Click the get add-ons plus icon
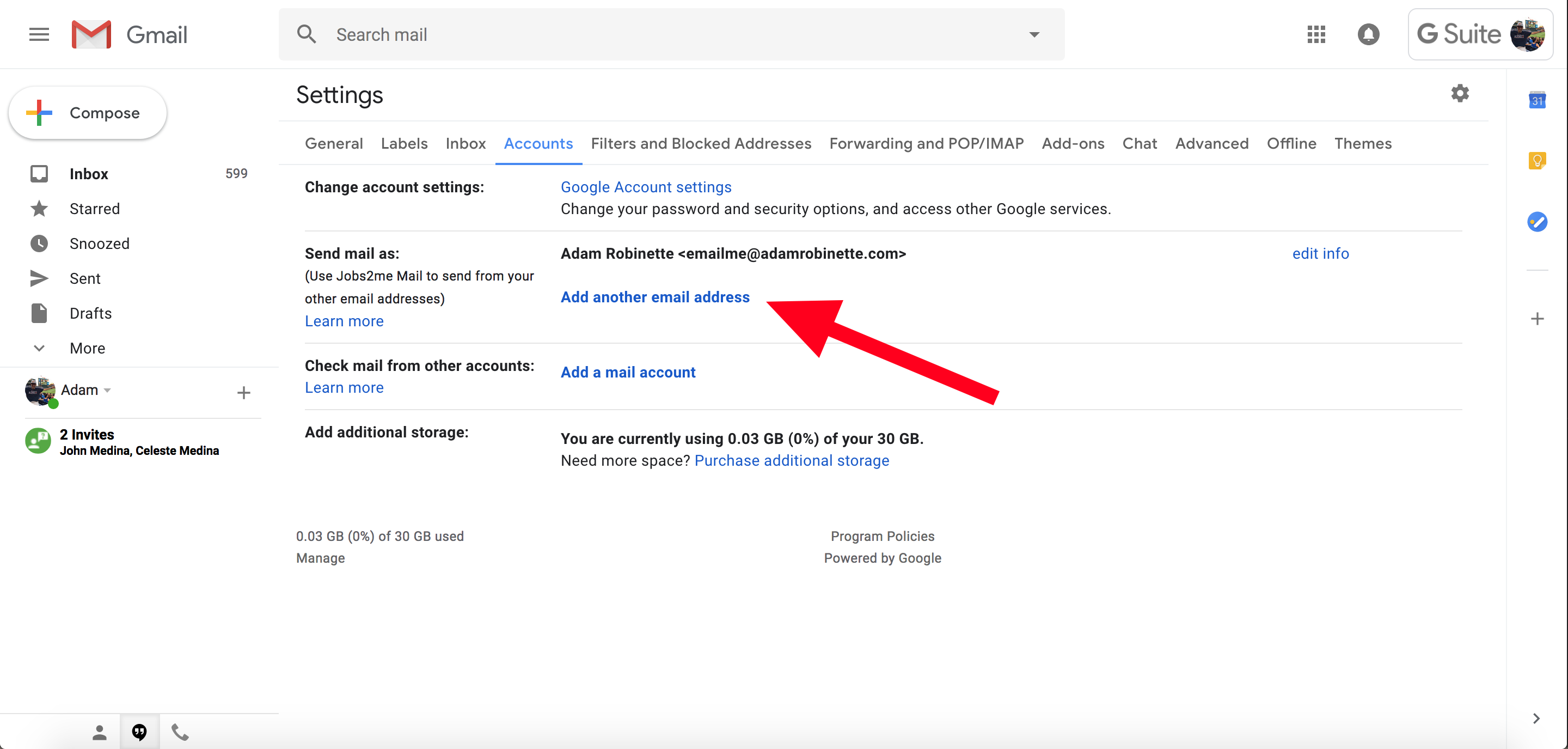The width and height of the screenshot is (1568, 749). 1537,319
